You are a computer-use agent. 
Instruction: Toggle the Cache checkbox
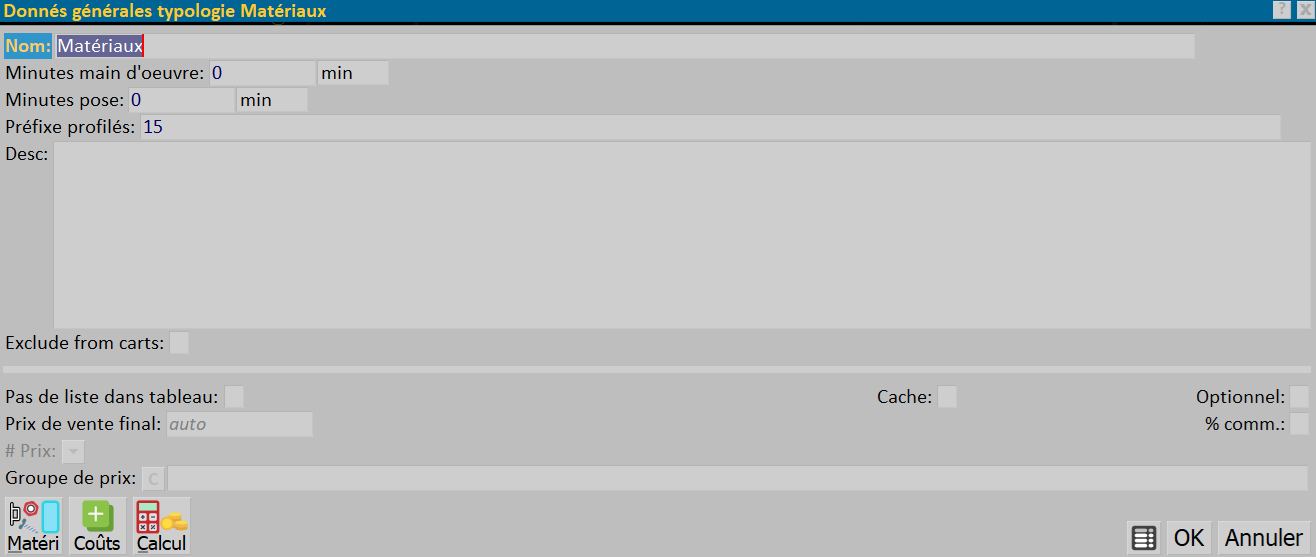click(x=947, y=397)
